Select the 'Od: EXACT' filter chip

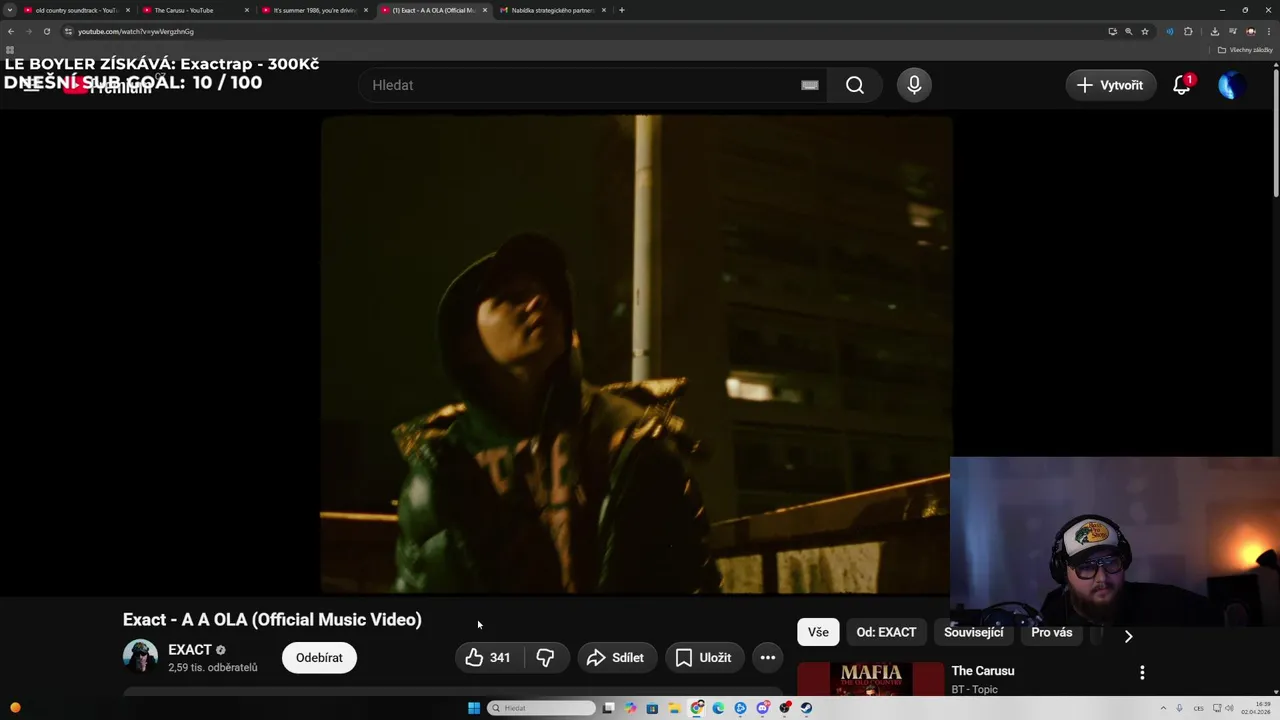[886, 632]
